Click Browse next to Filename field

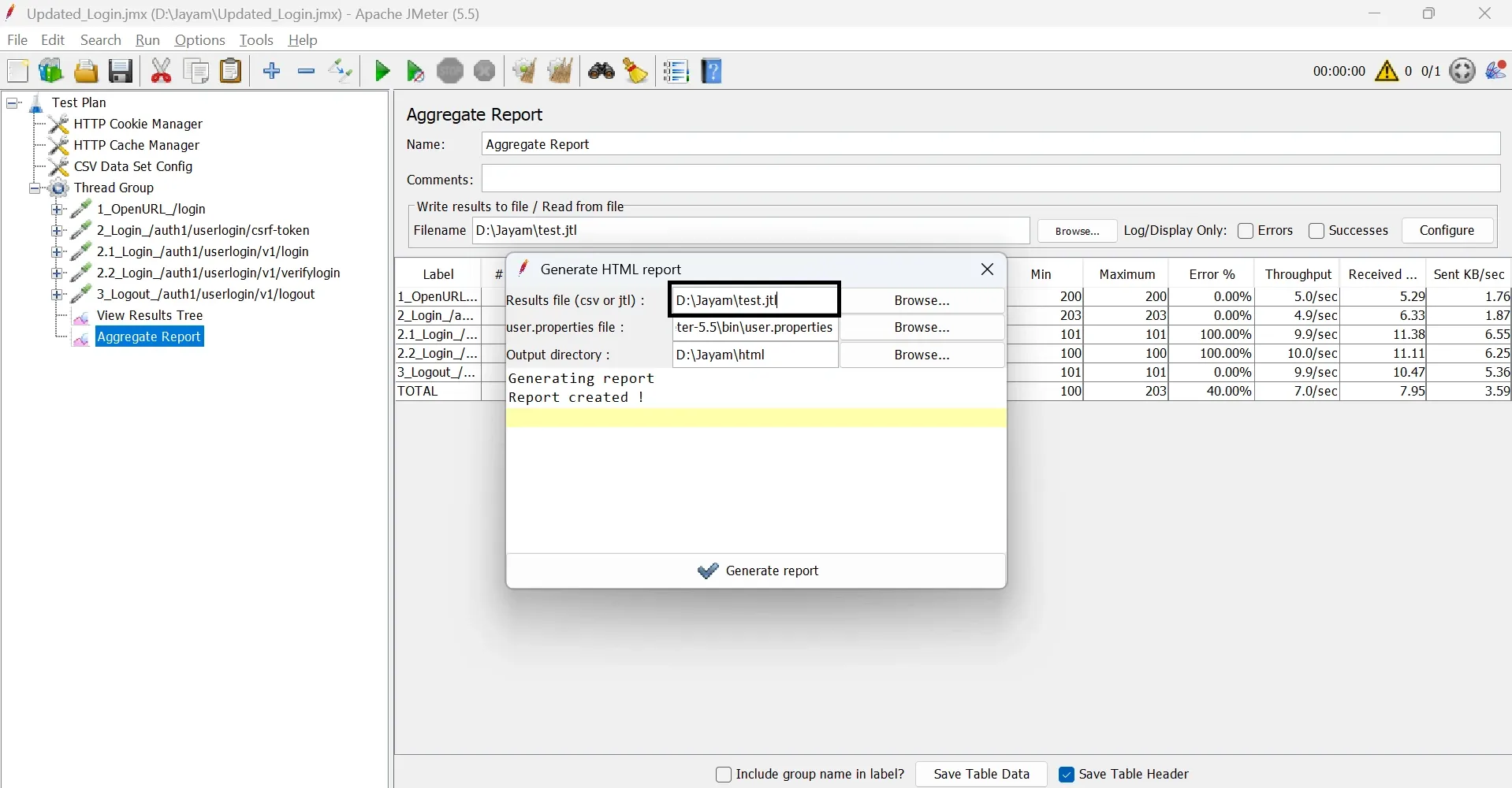point(1077,231)
